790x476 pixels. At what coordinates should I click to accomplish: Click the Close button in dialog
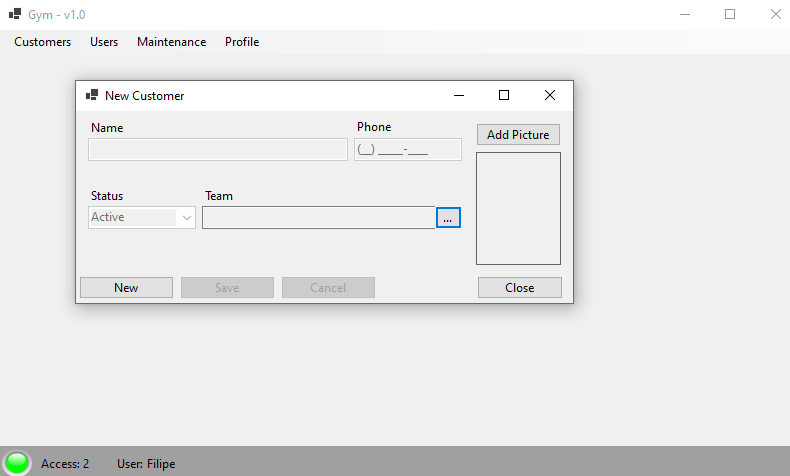pos(519,288)
